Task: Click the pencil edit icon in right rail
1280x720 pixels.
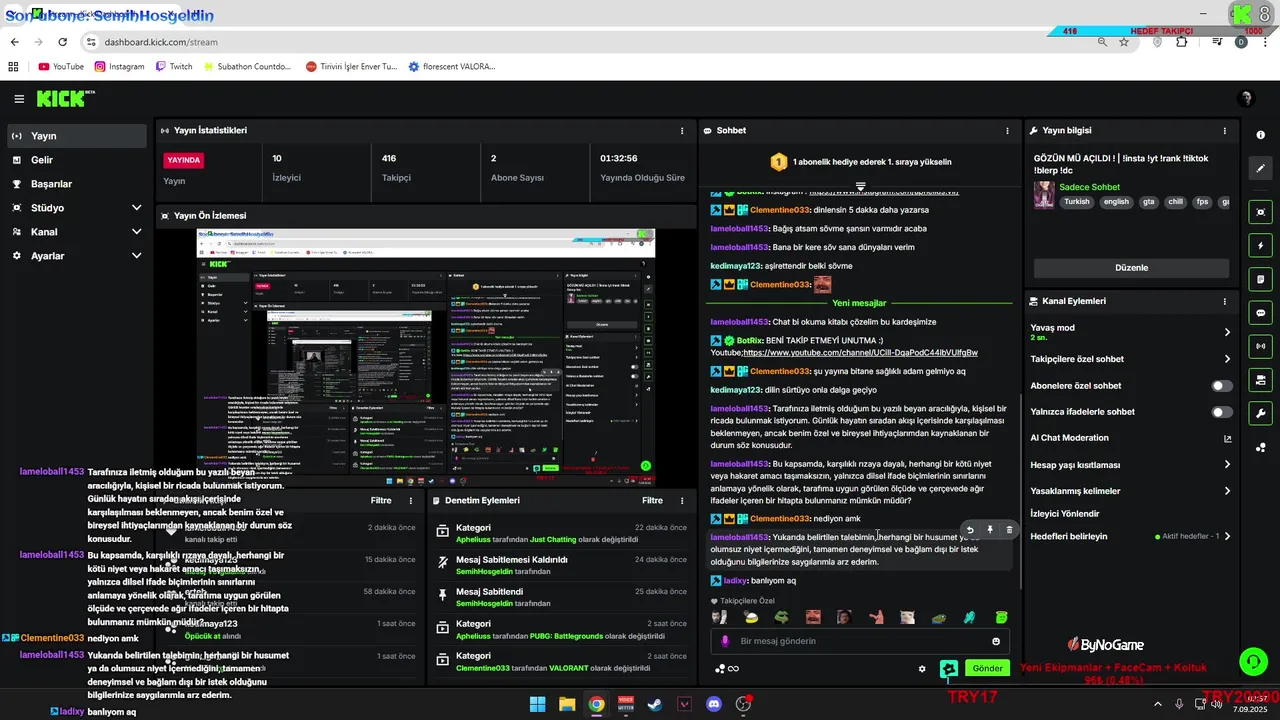Action: click(1260, 169)
